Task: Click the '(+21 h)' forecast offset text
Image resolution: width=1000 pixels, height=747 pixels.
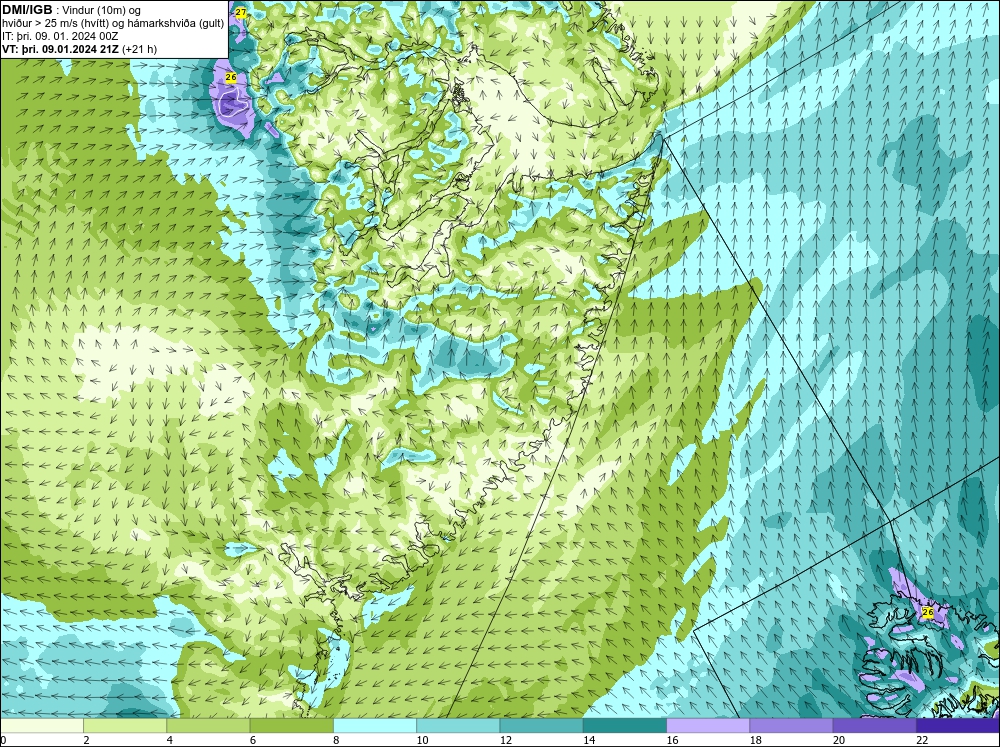Action: tap(140, 49)
